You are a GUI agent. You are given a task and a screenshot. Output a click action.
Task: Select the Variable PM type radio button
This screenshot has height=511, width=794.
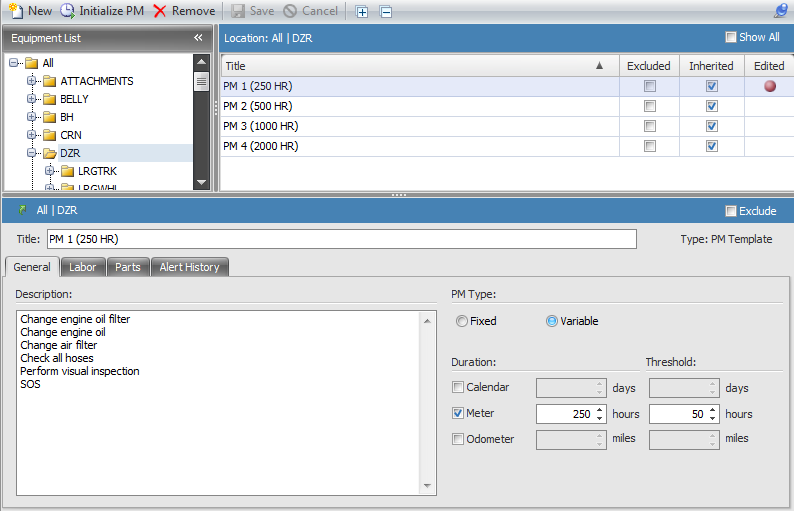coord(551,321)
